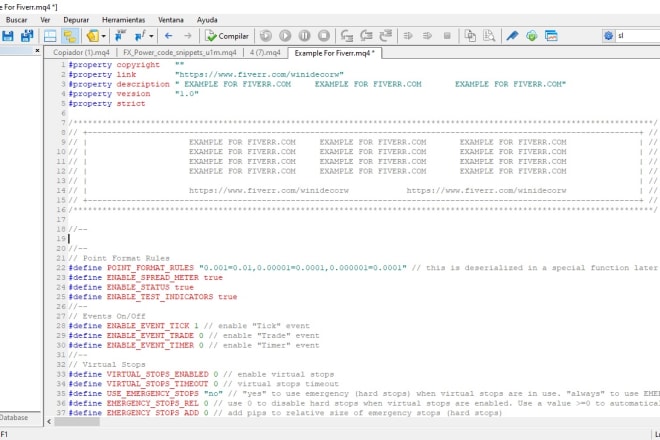This screenshot has height=440, width=660.
Task: Click the stop debugging icon
Action: click(324, 36)
